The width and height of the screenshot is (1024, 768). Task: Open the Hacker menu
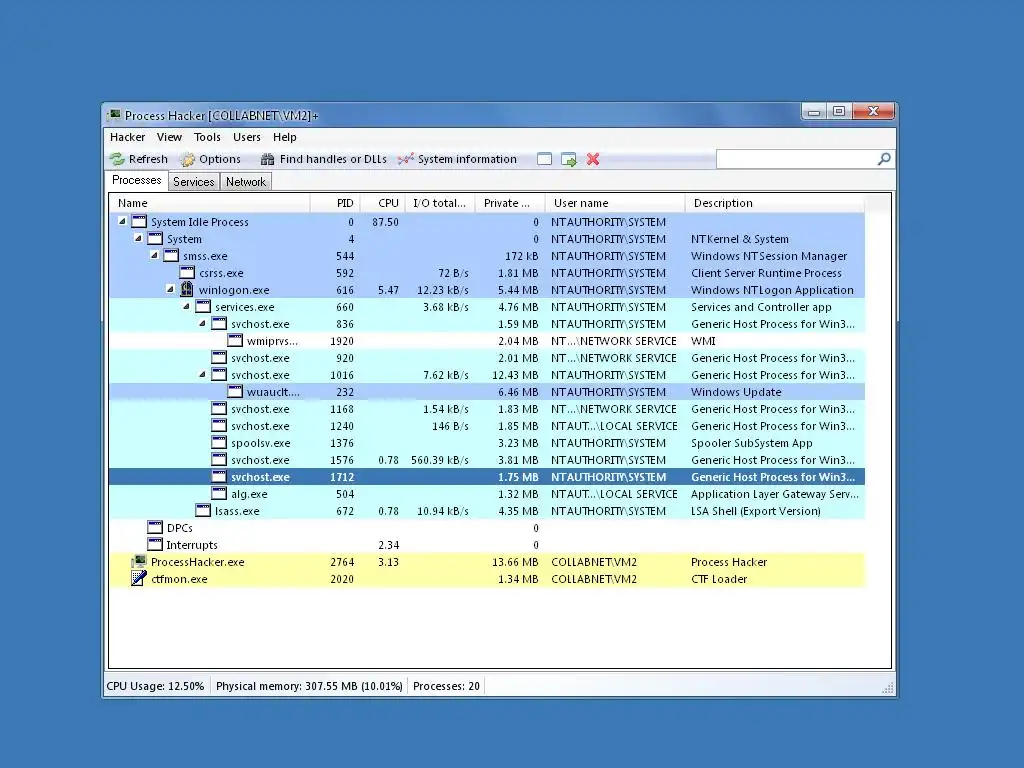pyautogui.click(x=127, y=137)
